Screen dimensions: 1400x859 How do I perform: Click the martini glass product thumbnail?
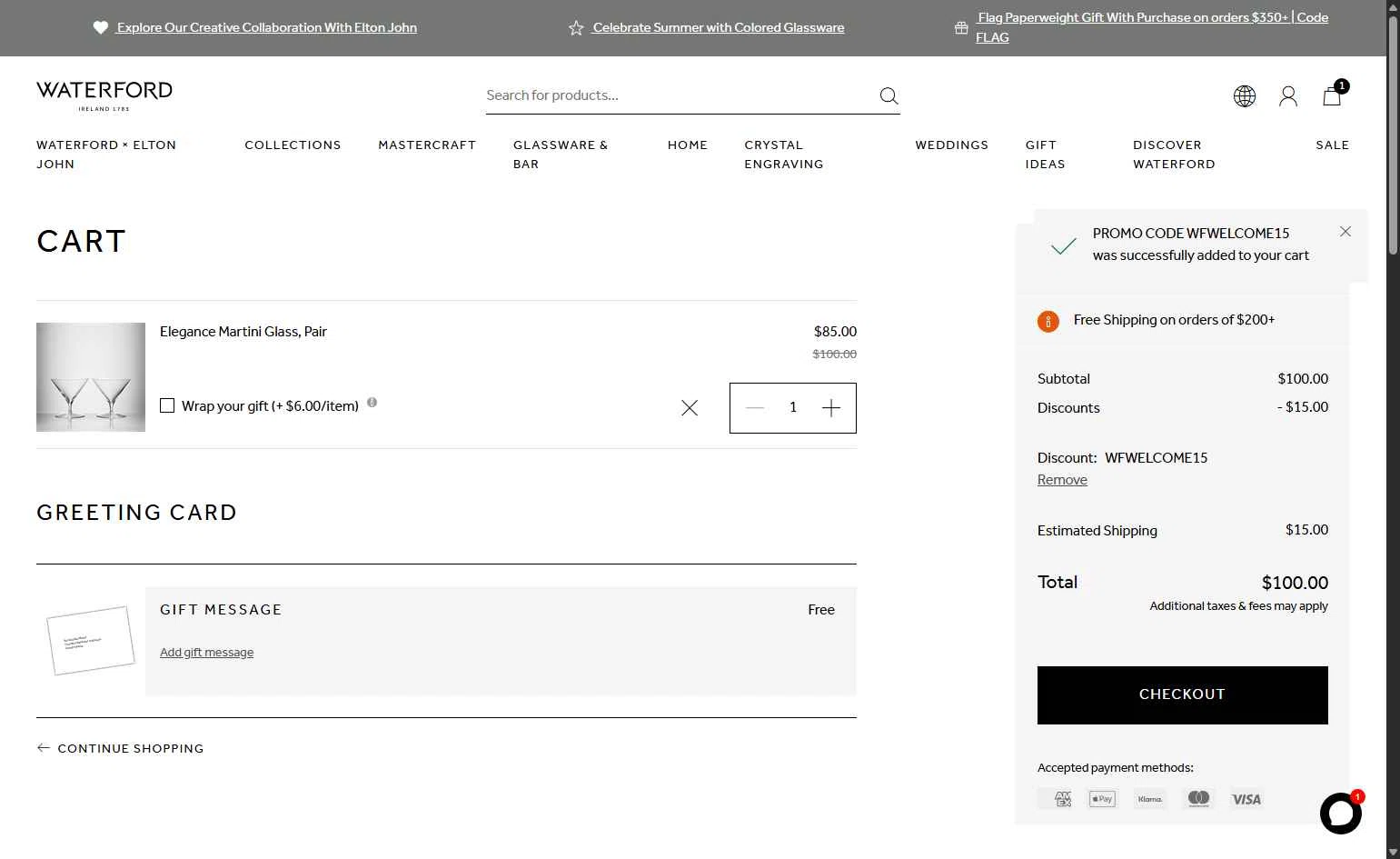point(91,376)
